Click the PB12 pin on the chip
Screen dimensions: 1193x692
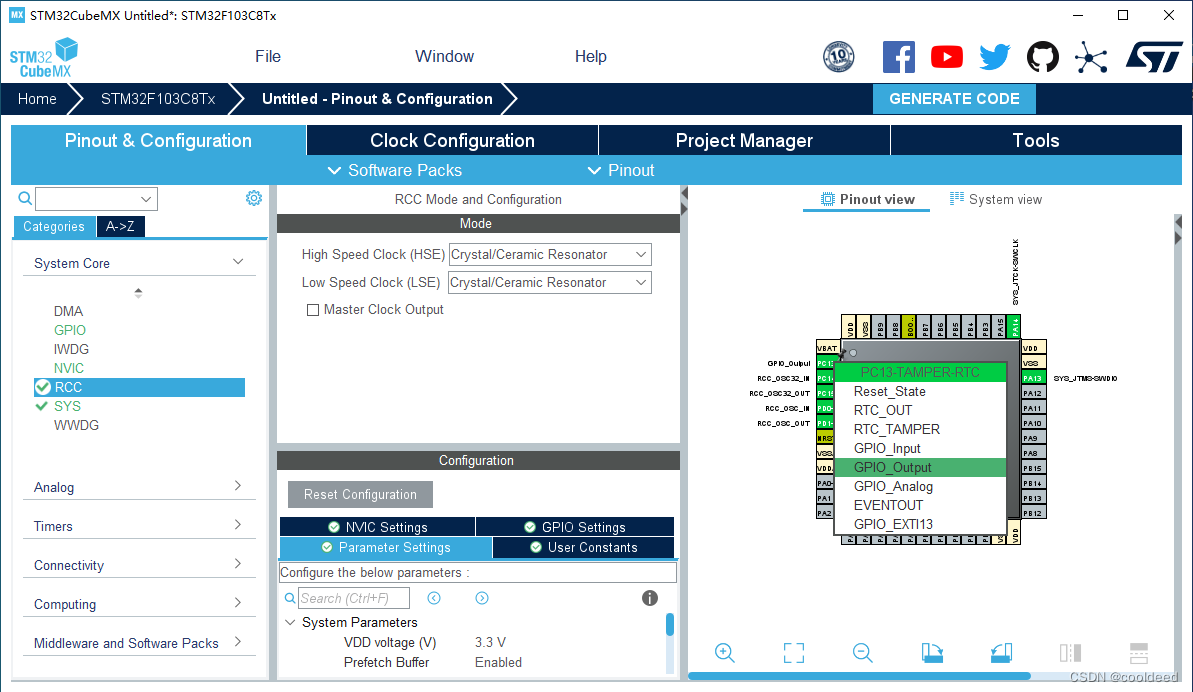(x=1032, y=513)
